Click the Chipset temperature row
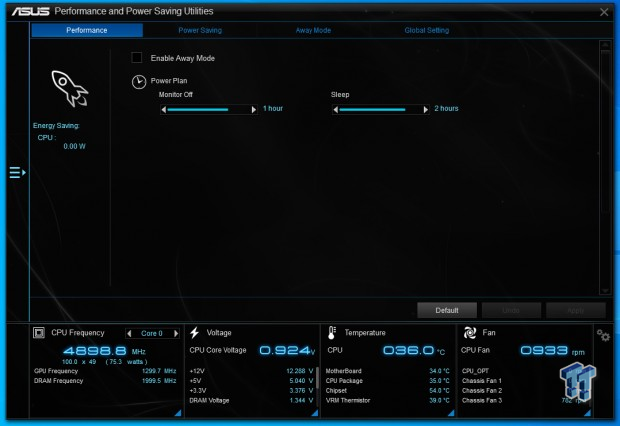The image size is (620, 426). pos(388,390)
